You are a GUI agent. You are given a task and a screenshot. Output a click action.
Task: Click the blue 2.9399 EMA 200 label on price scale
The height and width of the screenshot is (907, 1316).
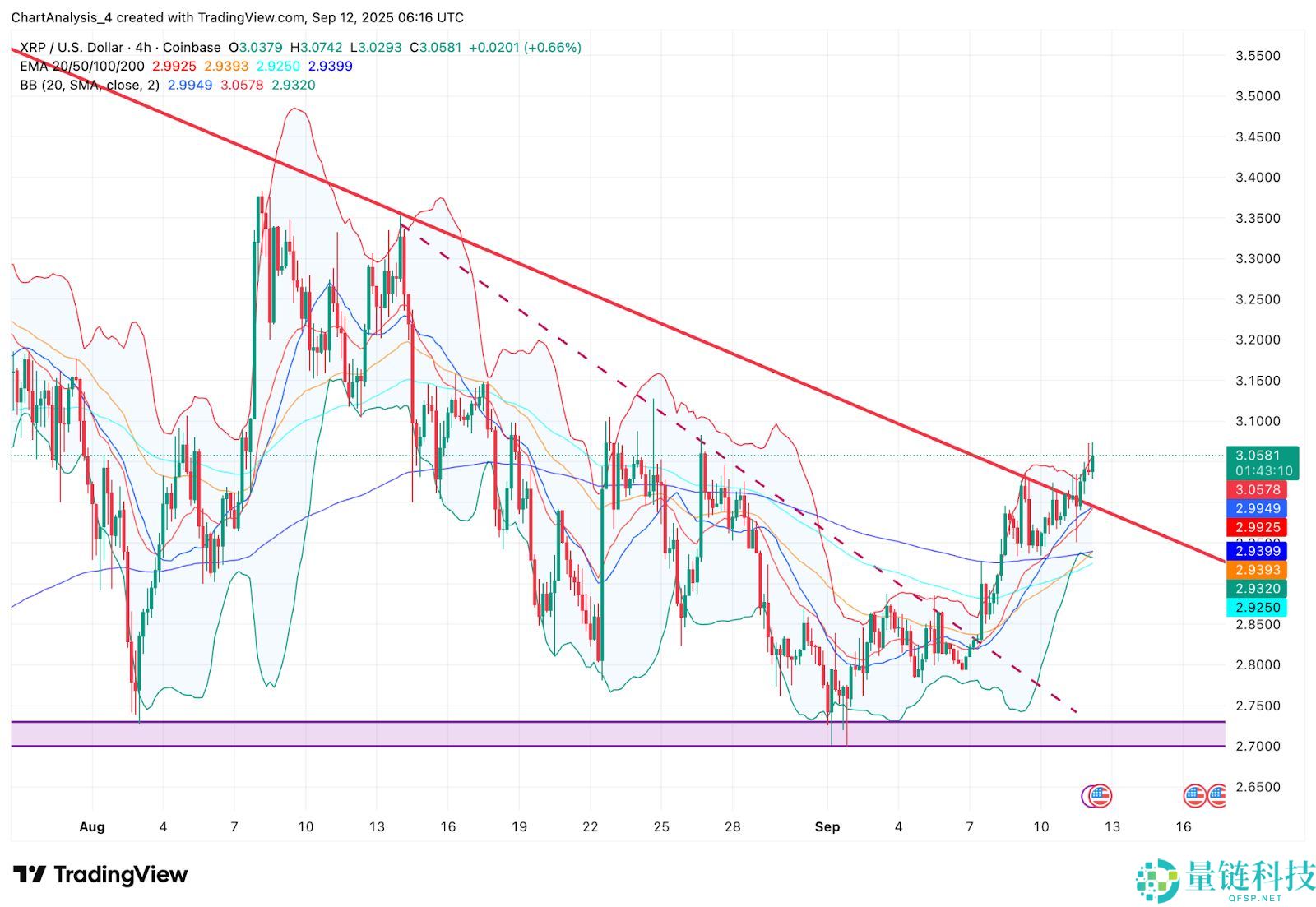click(1259, 552)
